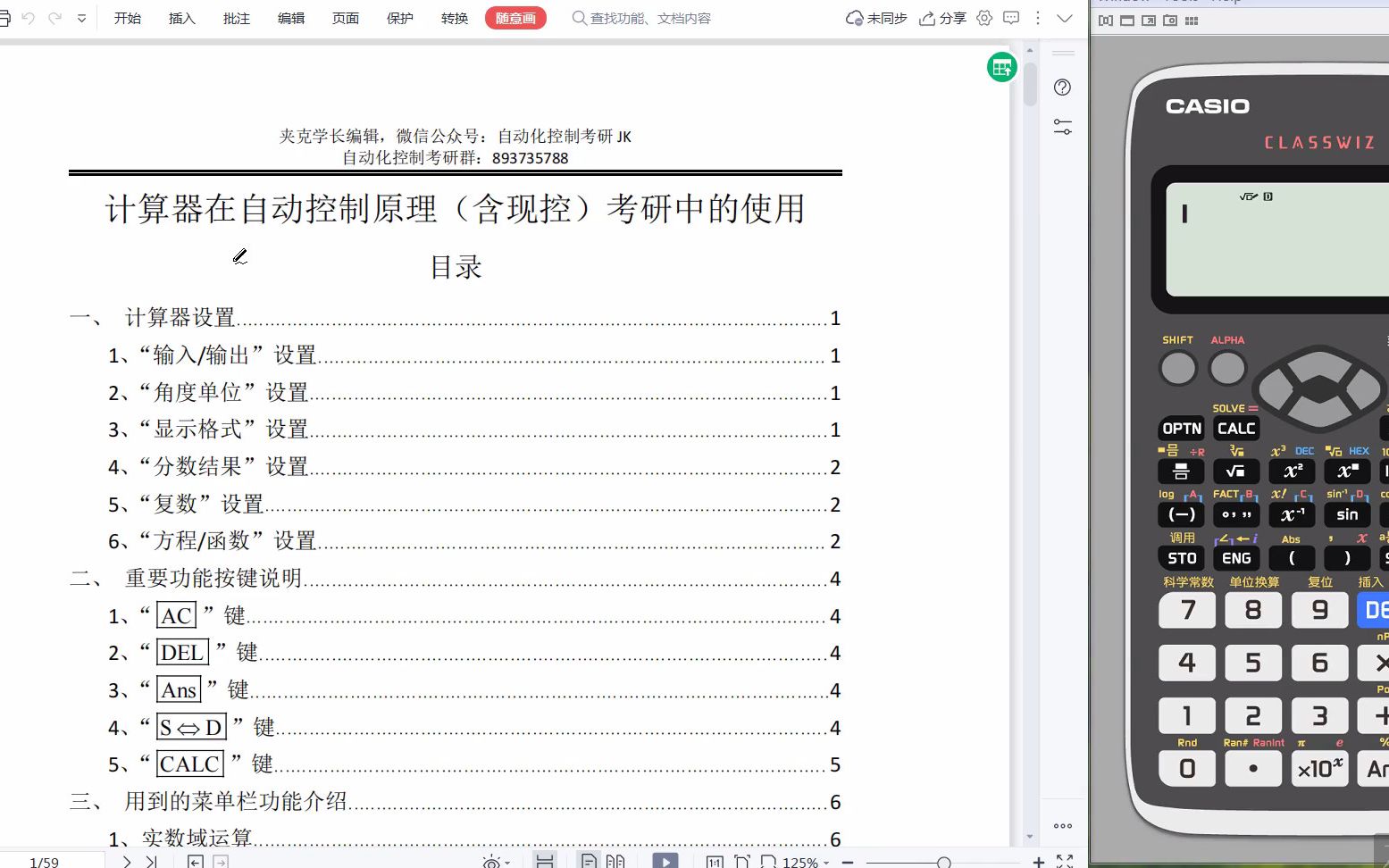Viewport: 1389px width, 868px height.
Task: Click the 分享 share button
Action: (942, 18)
